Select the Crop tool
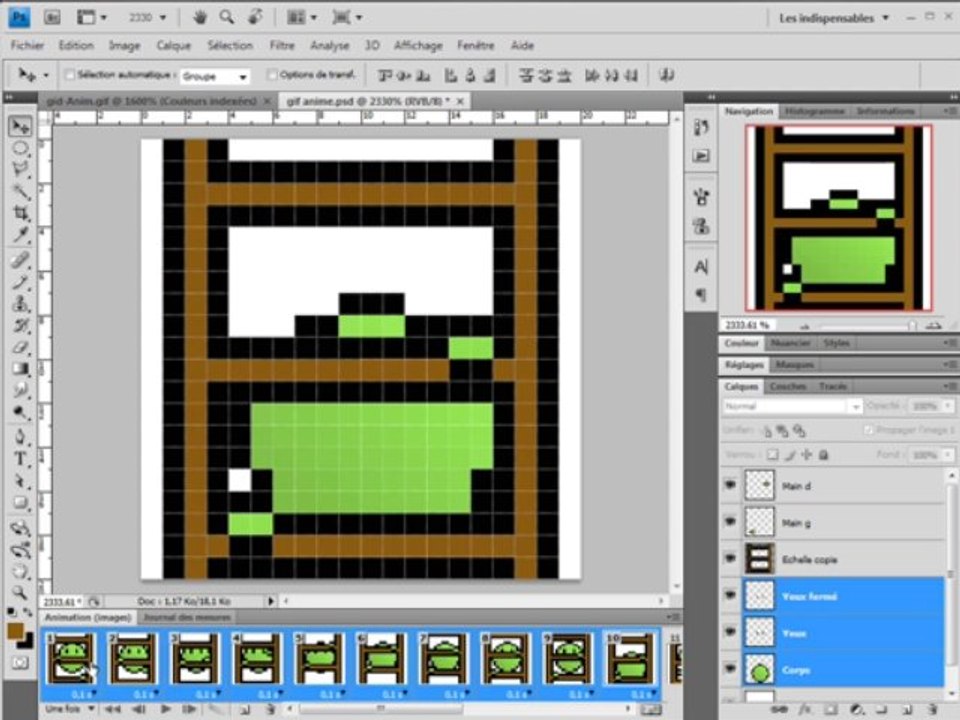Screen dimensions: 960x720 tap(20, 213)
